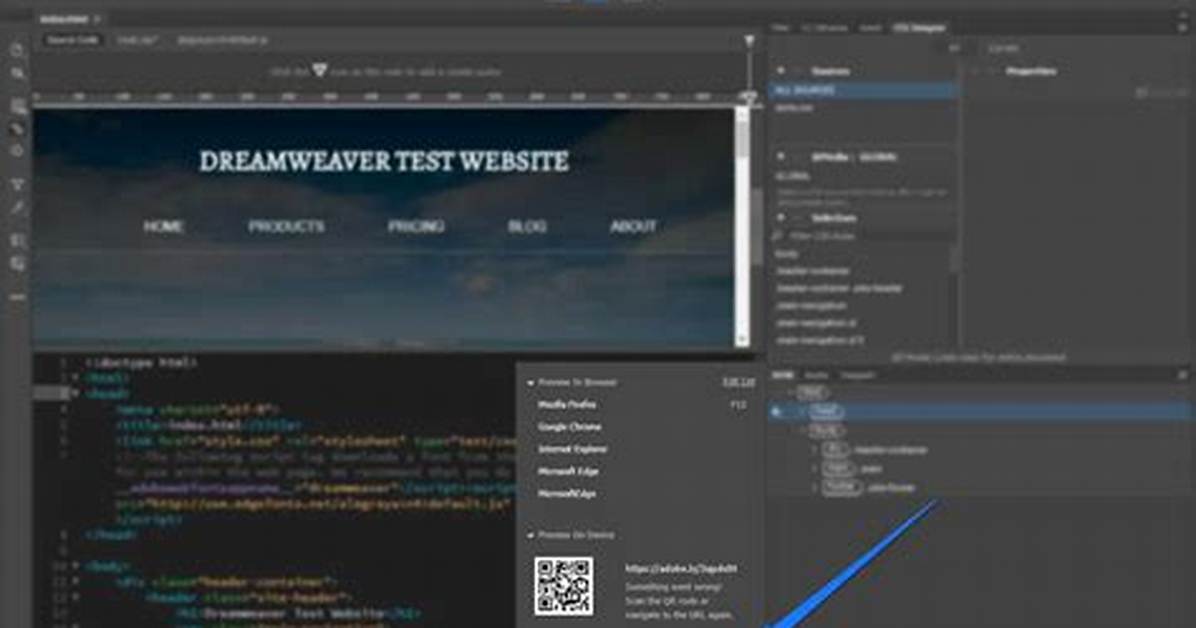Add a property with Properties plus icon

[x=975, y=71]
